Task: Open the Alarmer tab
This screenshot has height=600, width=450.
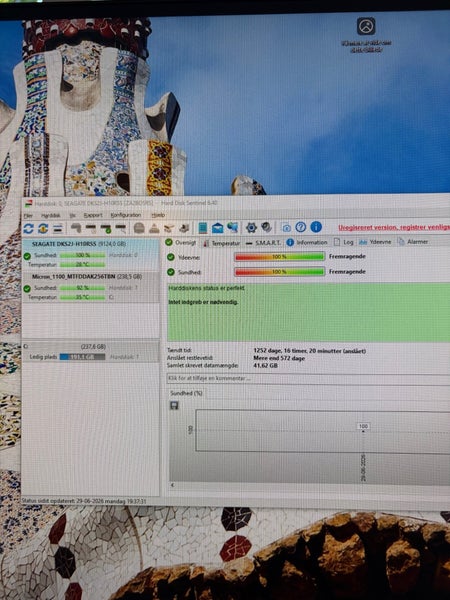Action: pos(413,241)
